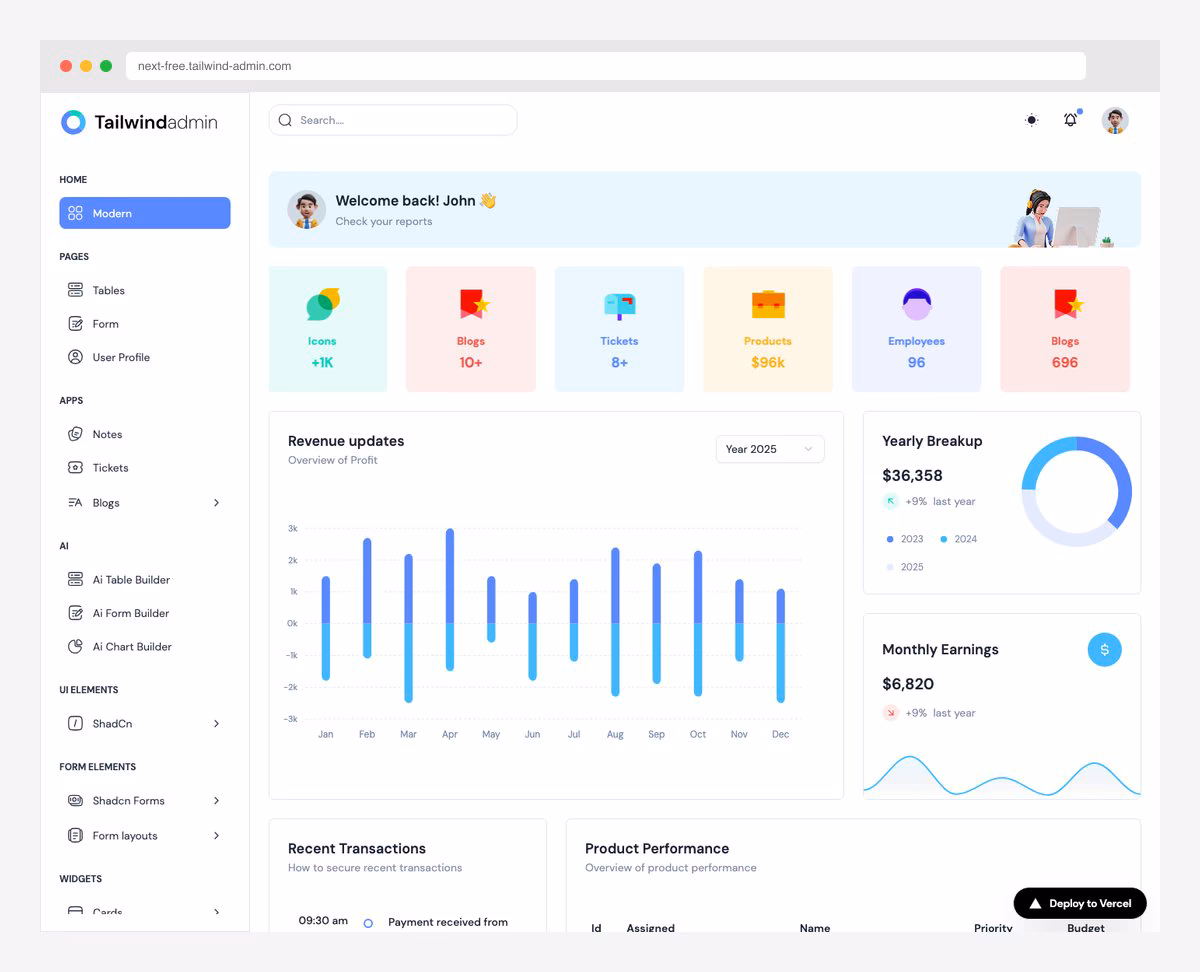Image resolution: width=1200 pixels, height=972 pixels.
Task: Open Ai Table Builder label
Action: coord(131,579)
